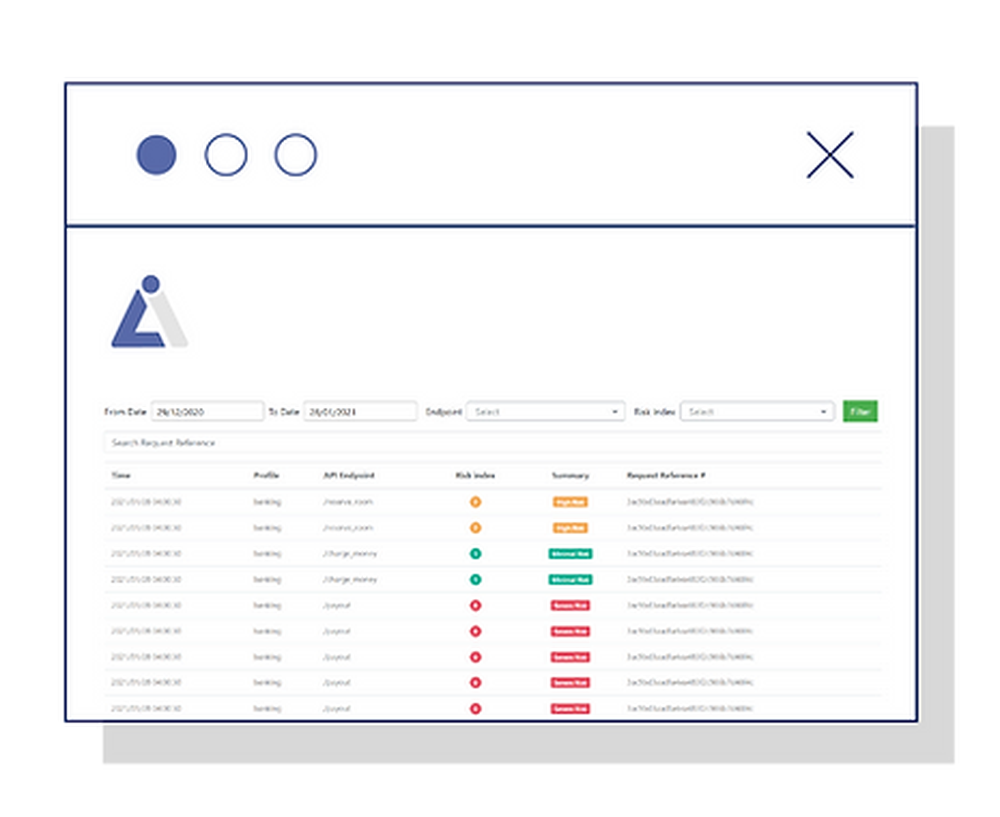This screenshot has height=817, width=1000.
Task: Click red risk icon in first /payout row
Action: tap(475, 605)
